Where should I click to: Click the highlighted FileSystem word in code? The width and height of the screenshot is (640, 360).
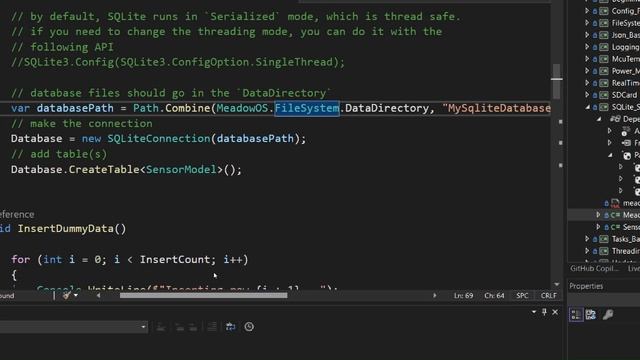coord(307,108)
